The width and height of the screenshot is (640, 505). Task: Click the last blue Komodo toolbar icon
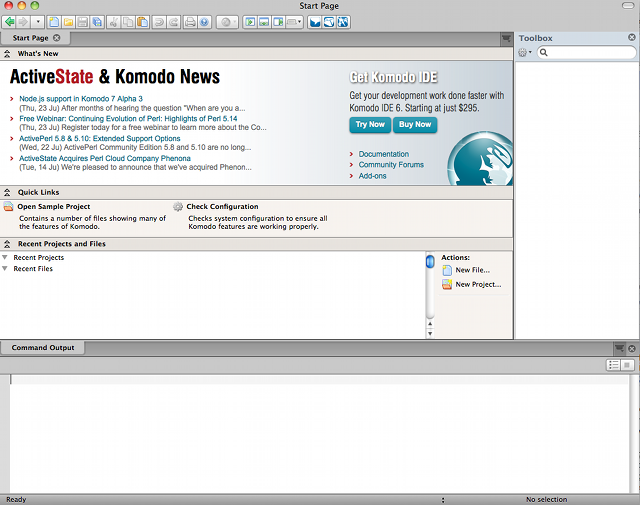pos(343,22)
